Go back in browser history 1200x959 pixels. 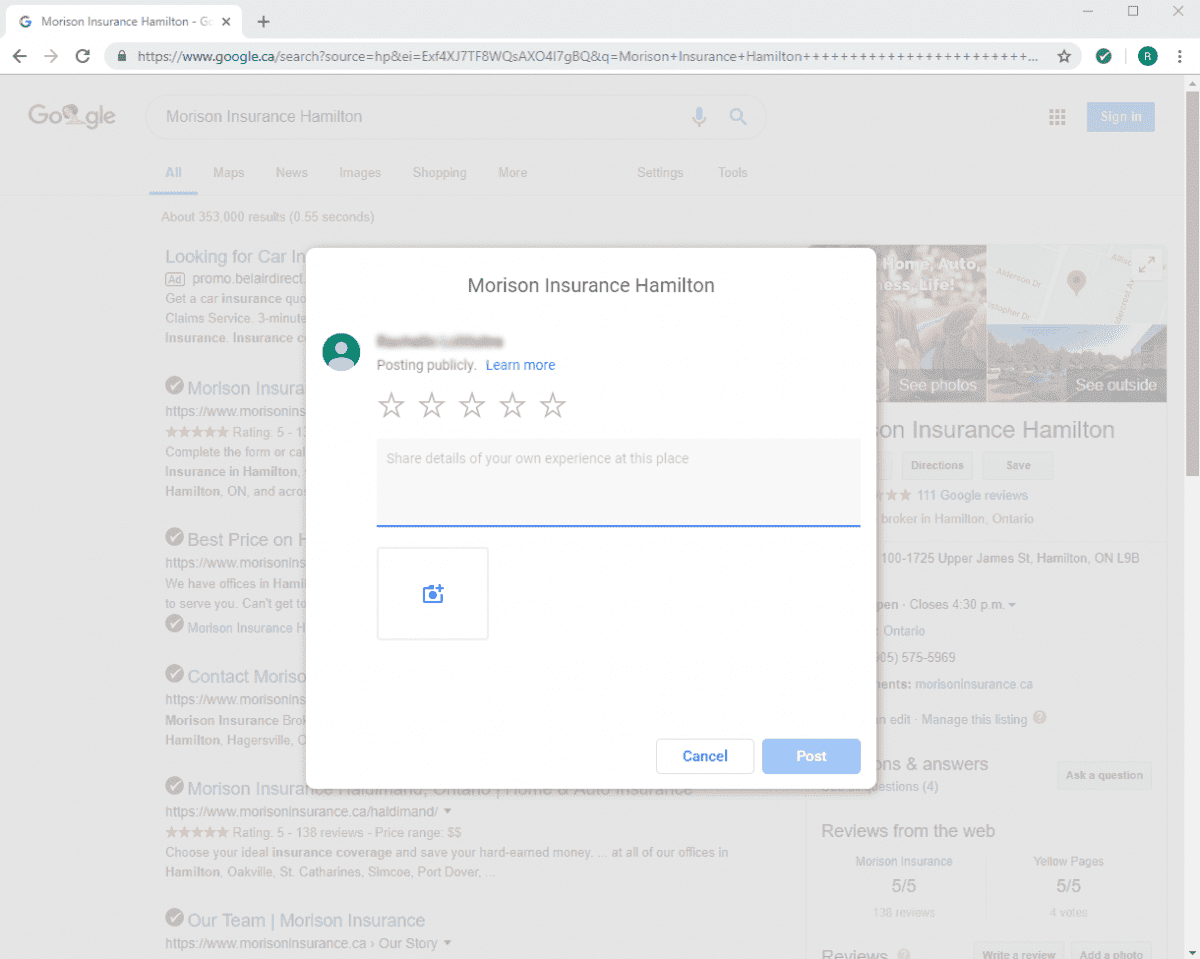[20, 57]
